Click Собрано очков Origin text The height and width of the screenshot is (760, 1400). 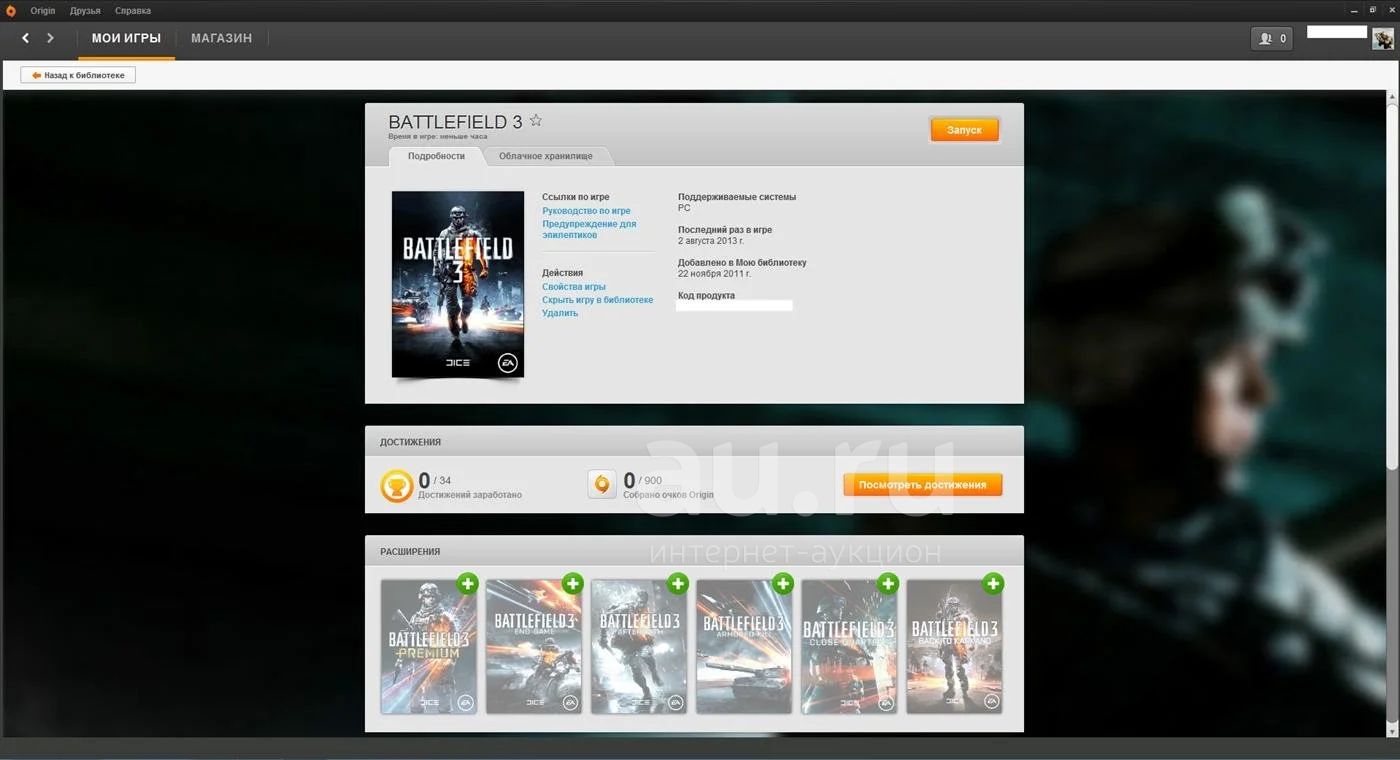tap(668, 495)
